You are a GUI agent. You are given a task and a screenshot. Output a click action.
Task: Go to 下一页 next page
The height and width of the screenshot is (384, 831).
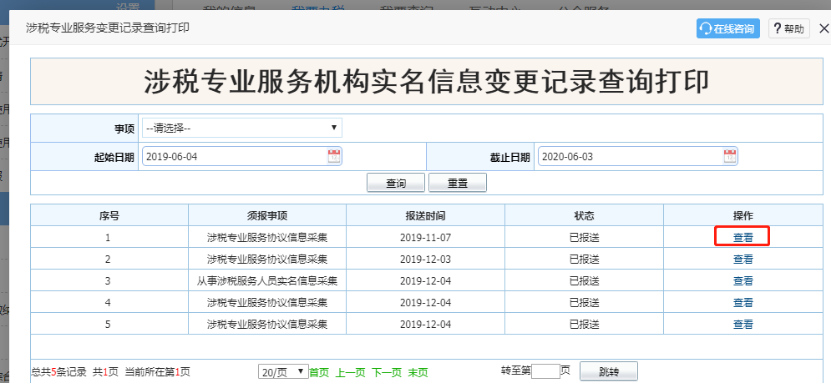[386, 372]
